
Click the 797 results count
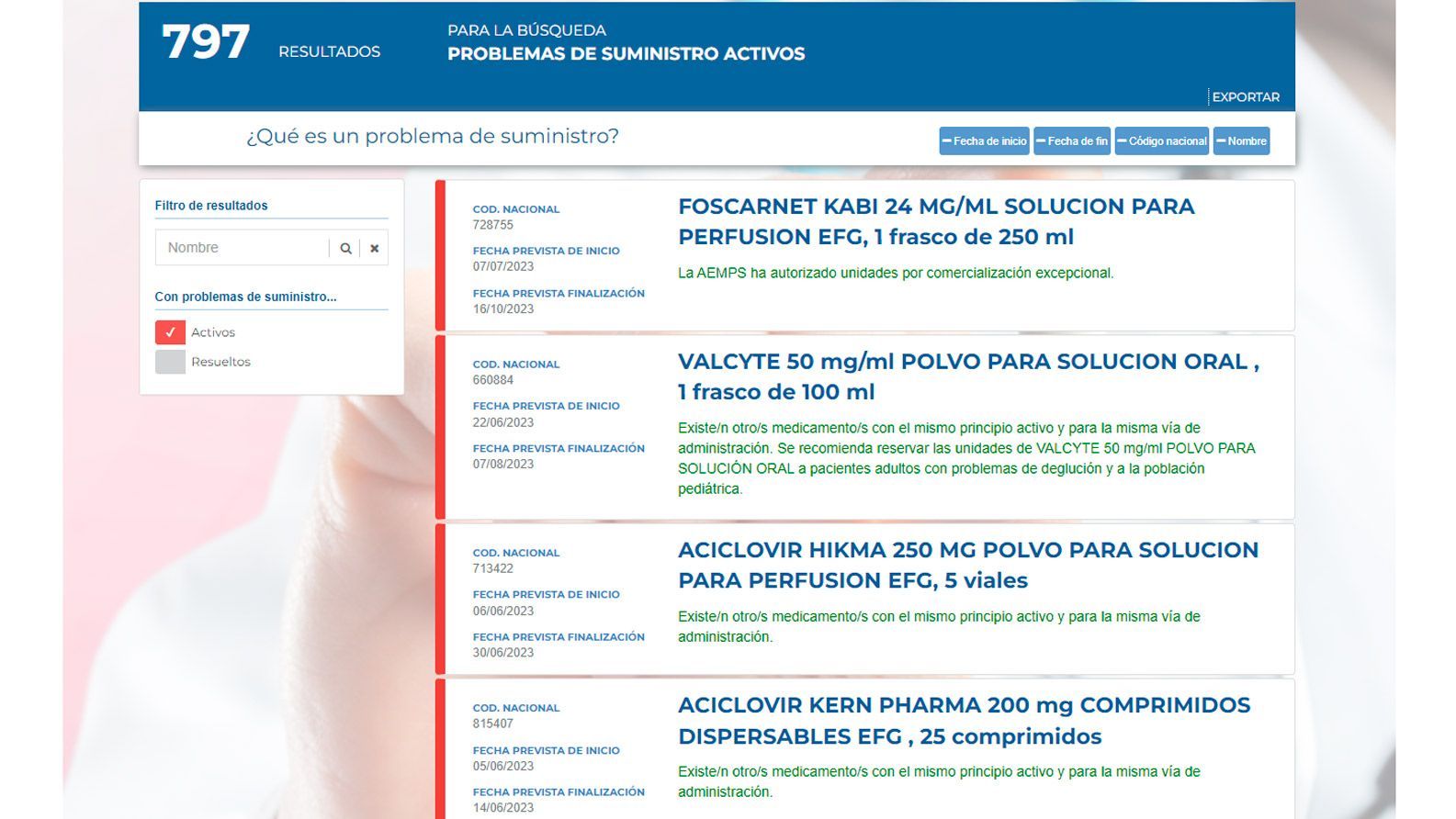206,42
